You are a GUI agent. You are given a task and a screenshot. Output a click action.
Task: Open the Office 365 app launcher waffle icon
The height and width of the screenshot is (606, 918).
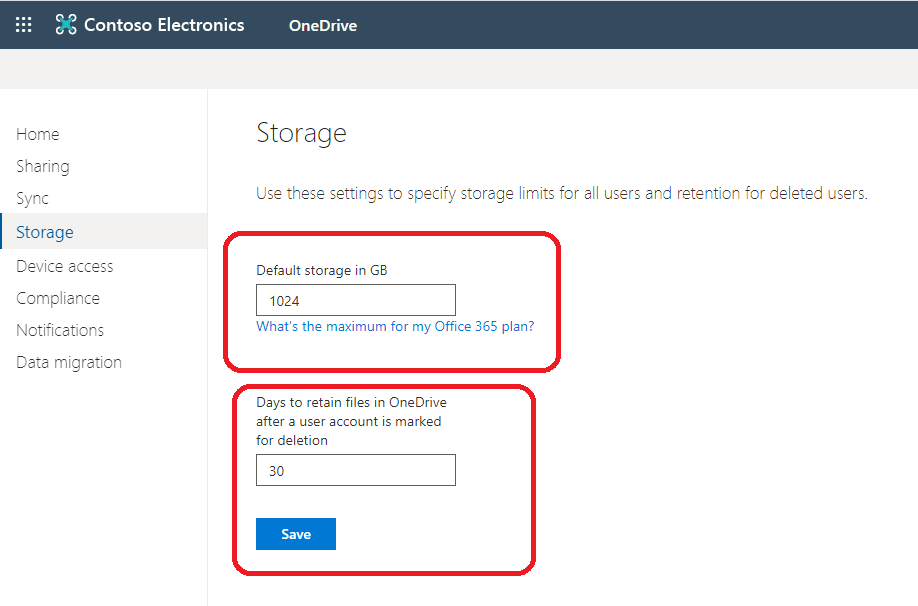pyautogui.click(x=22, y=24)
